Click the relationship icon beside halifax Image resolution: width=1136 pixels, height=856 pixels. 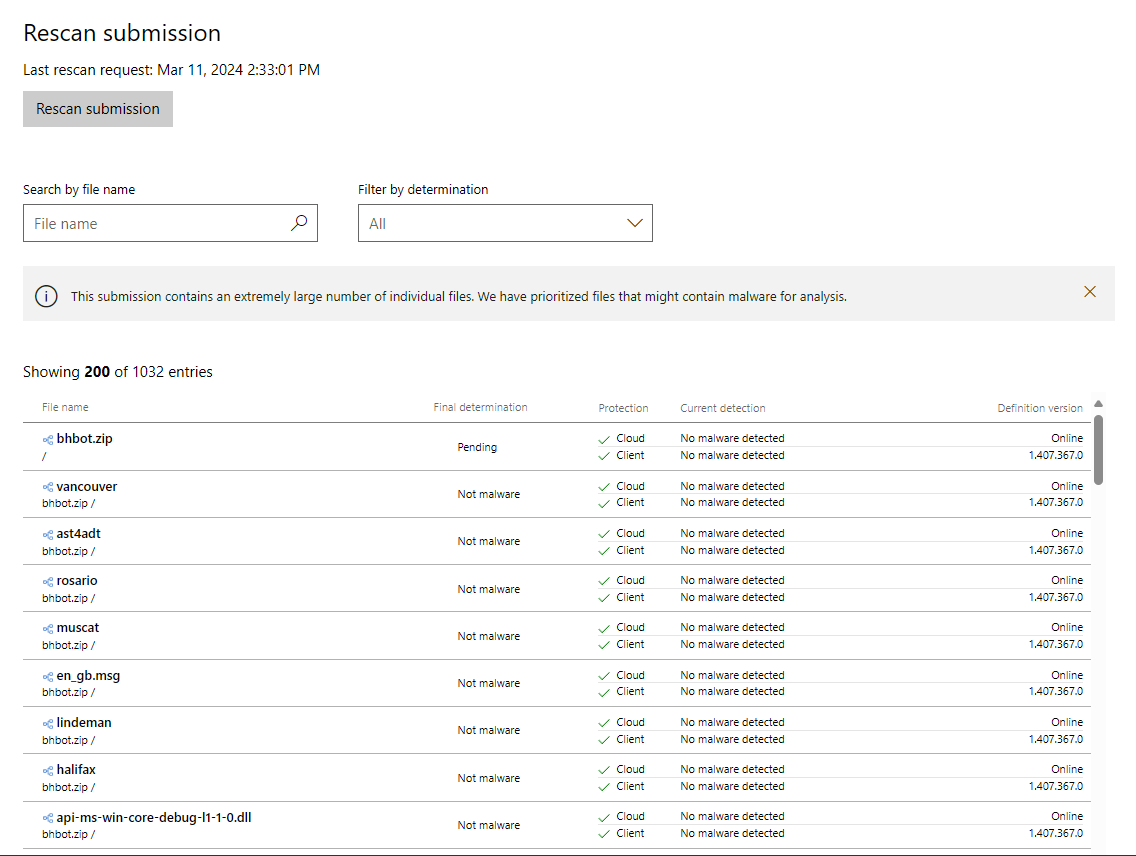[x=47, y=769]
